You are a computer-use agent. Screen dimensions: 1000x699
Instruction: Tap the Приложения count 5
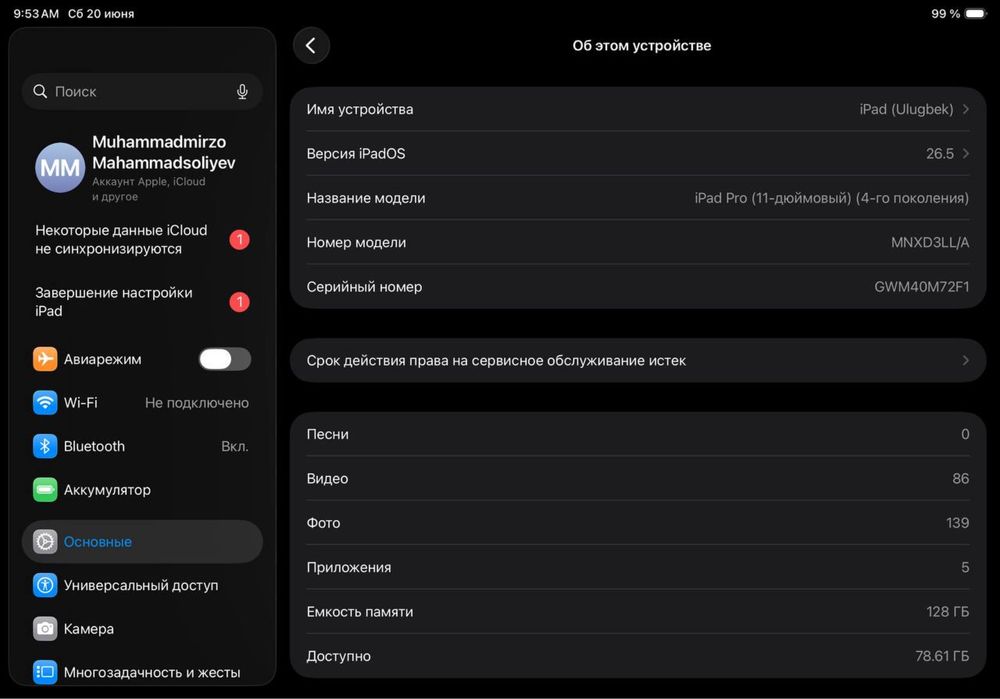coord(965,567)
